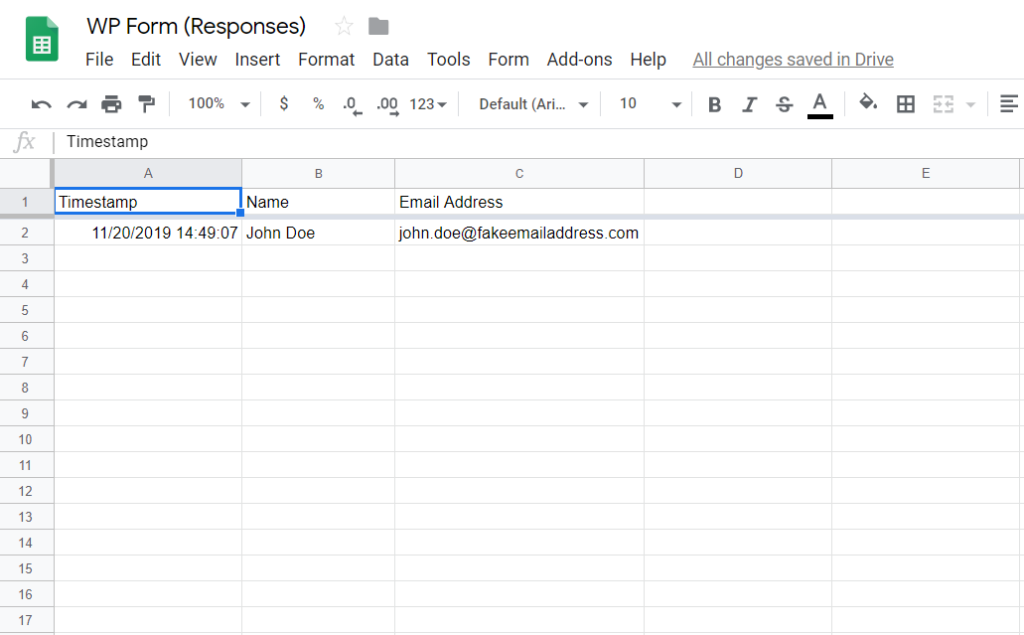Open the fill color picker
This screenshot has width=1024, height=635.
868,103
